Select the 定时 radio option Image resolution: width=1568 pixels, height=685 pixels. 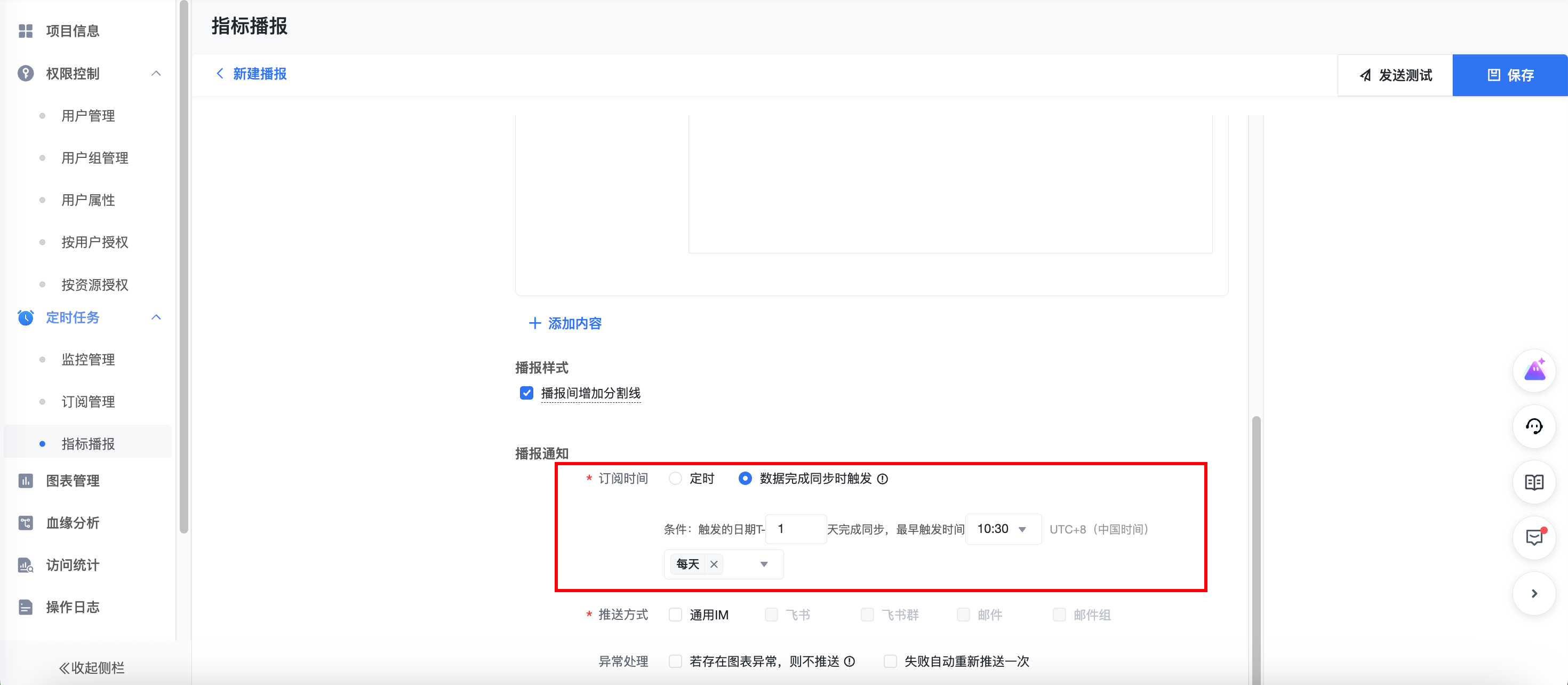pos(675,479)
